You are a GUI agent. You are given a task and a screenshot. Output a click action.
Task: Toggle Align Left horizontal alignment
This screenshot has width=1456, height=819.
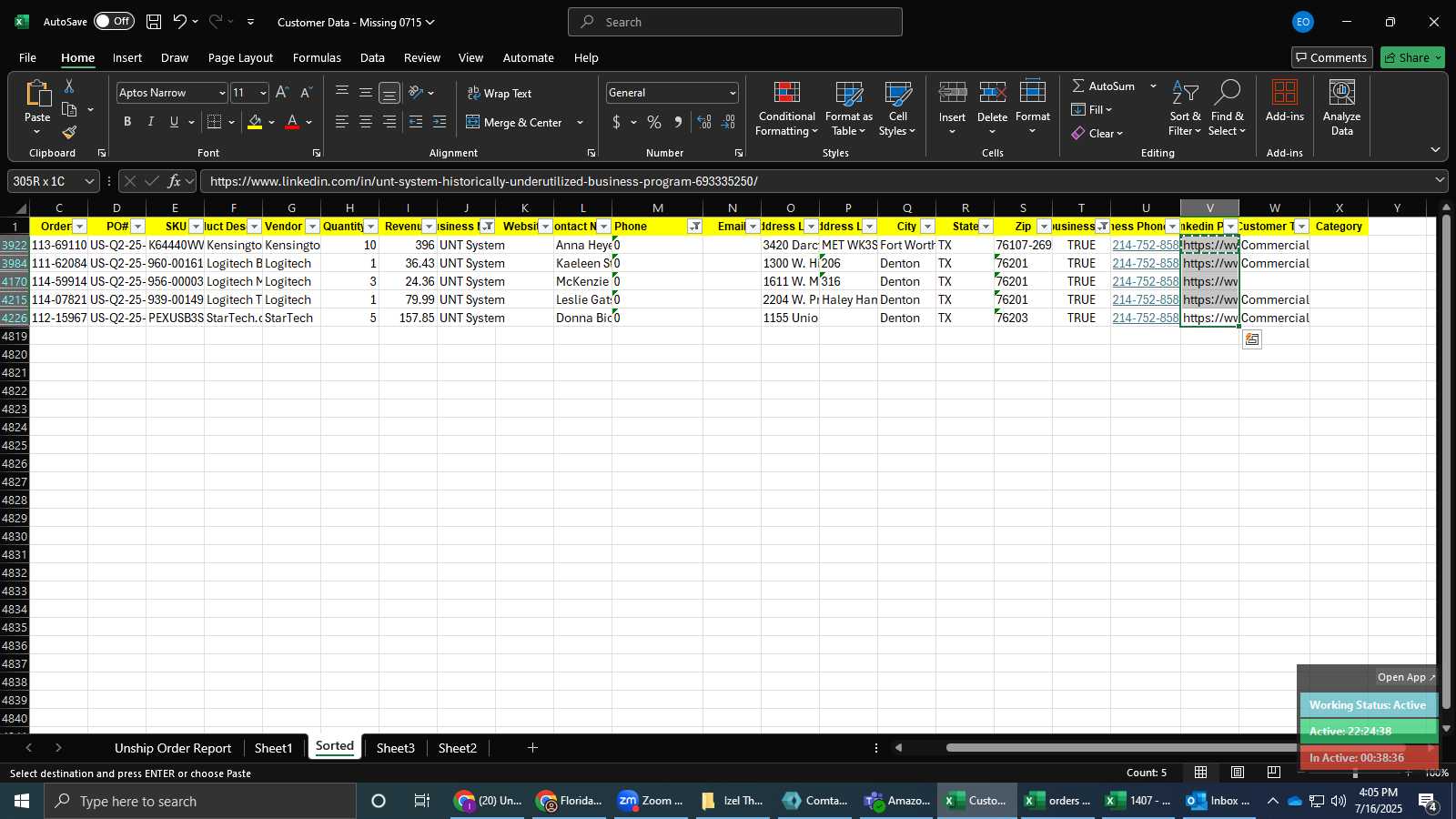[342, 122]
